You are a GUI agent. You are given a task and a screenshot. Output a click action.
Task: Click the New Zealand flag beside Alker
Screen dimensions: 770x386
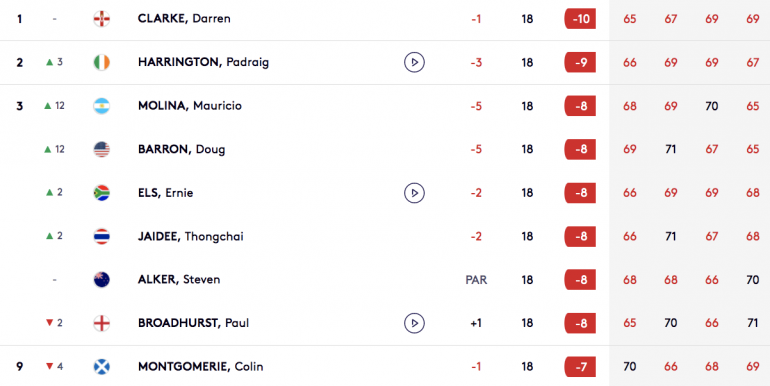point(102,280)
